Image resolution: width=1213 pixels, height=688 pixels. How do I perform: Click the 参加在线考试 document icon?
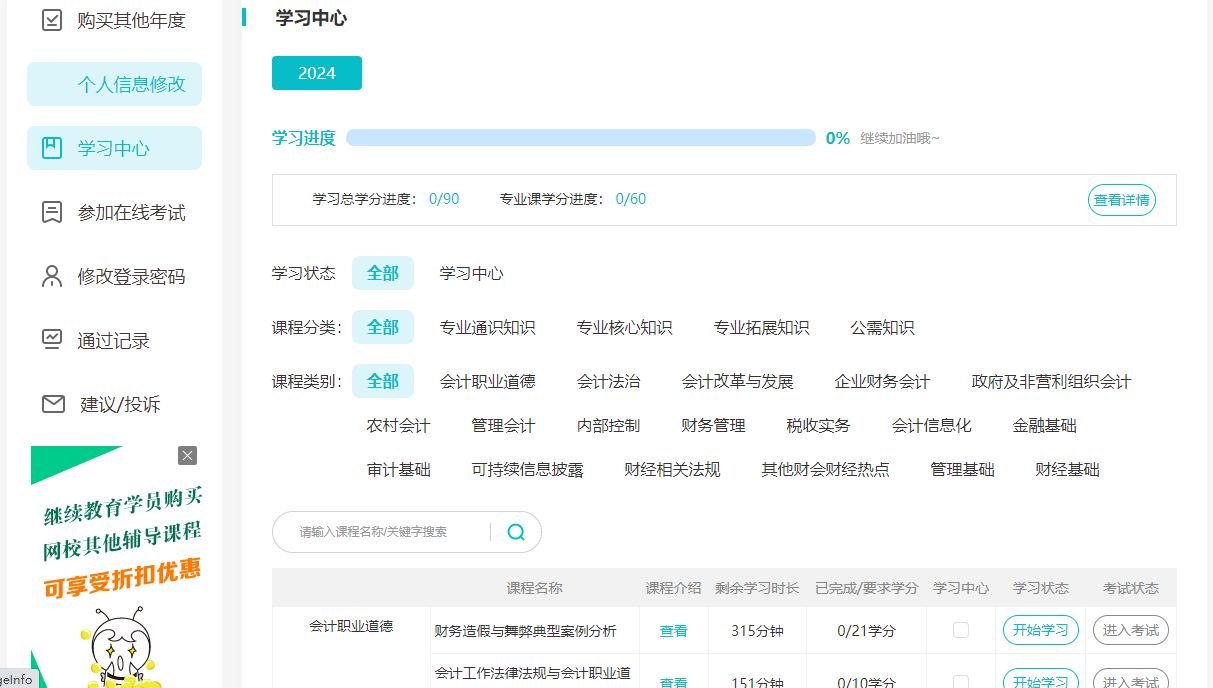pos(53,211)
